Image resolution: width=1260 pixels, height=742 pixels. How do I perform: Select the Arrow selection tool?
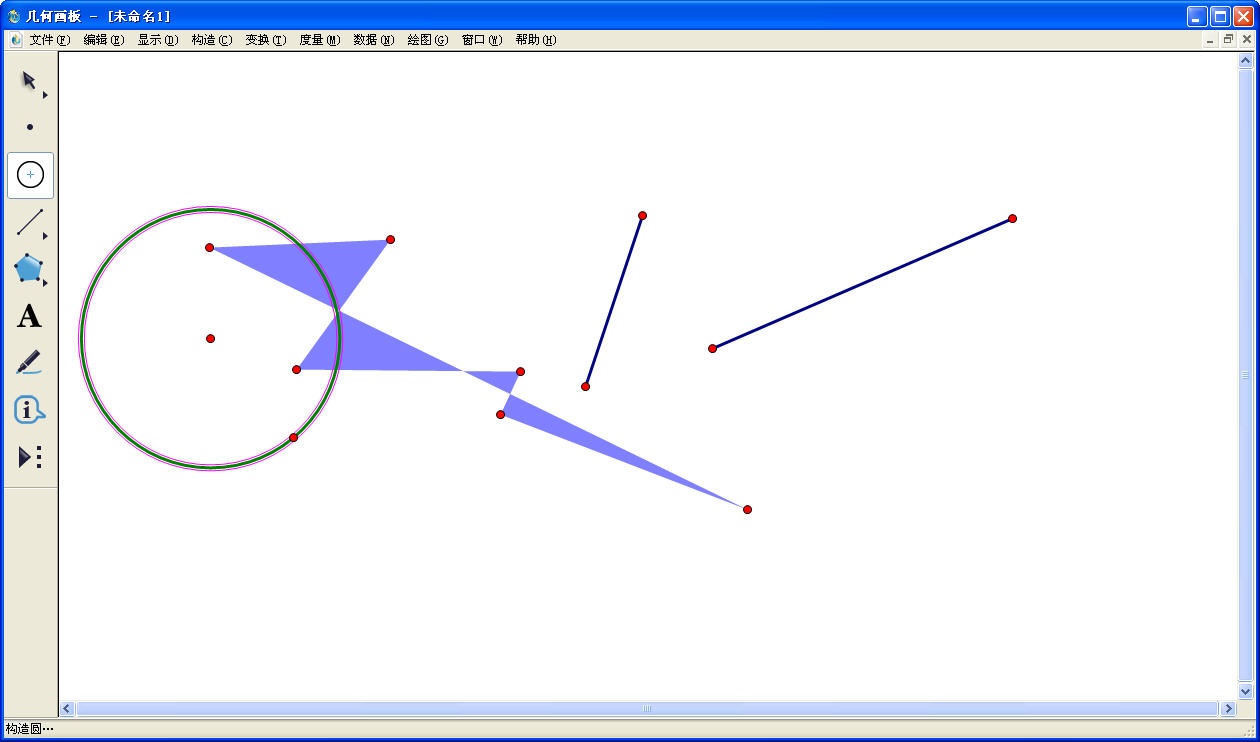pos(29,80)
